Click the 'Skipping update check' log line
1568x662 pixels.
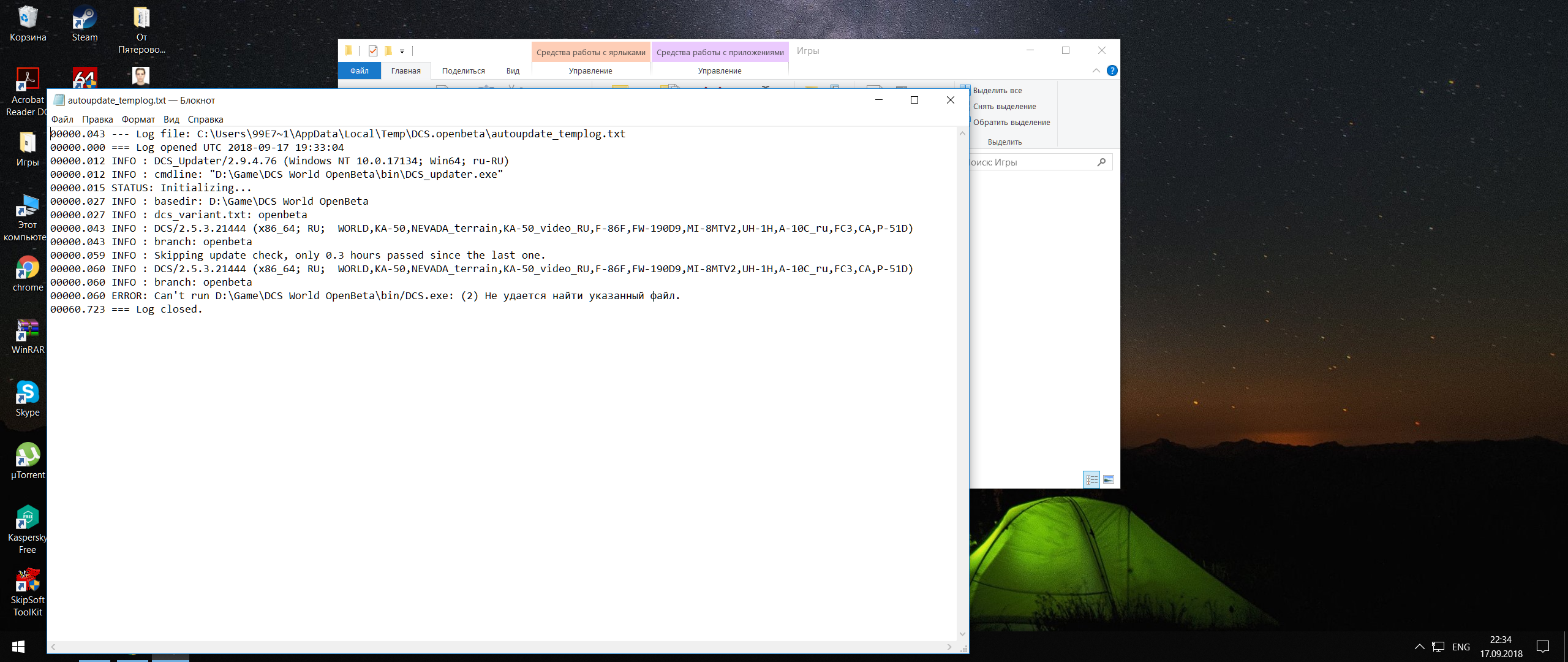(298, 256)
